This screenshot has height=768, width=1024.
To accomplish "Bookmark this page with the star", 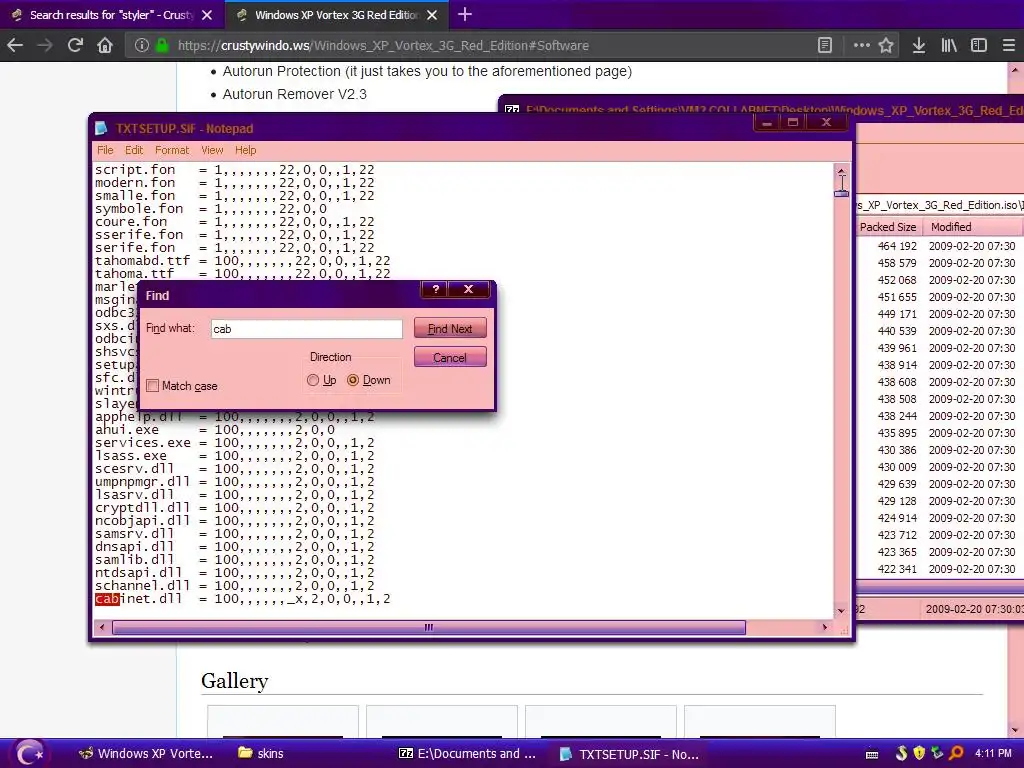I will tap(886, 45).
